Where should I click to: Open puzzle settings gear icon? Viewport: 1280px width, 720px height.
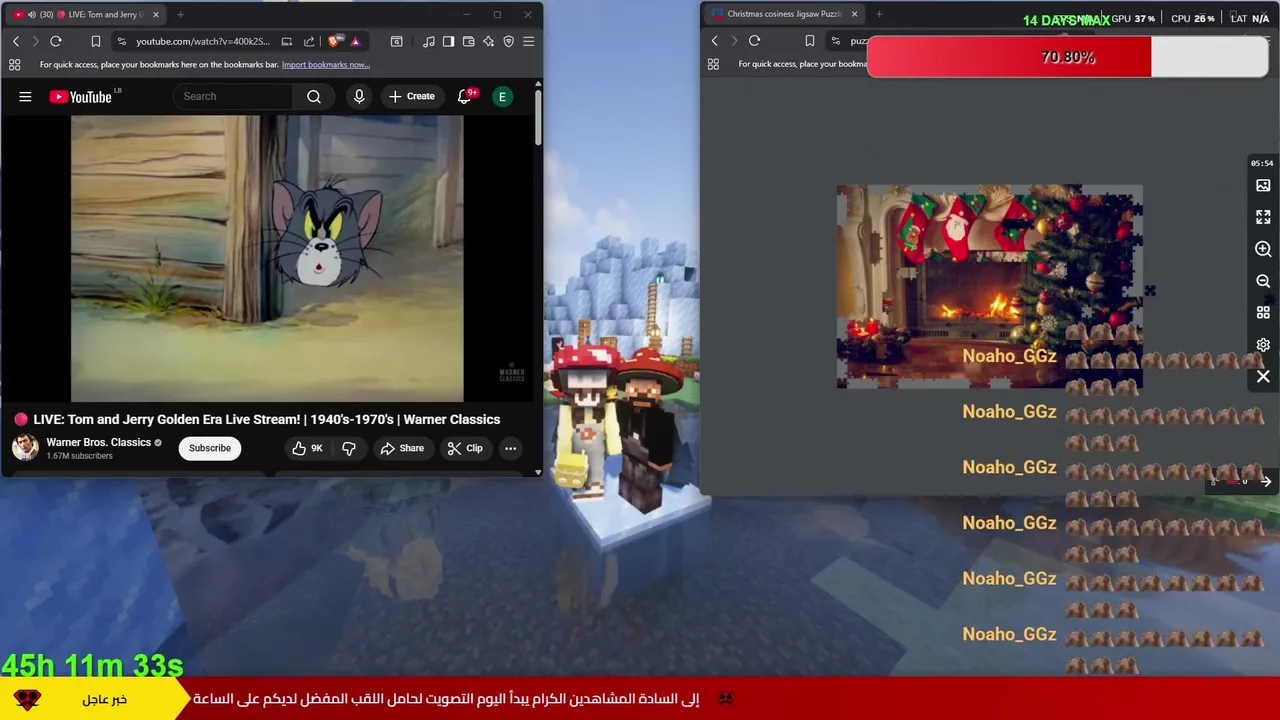[1263, 345]
